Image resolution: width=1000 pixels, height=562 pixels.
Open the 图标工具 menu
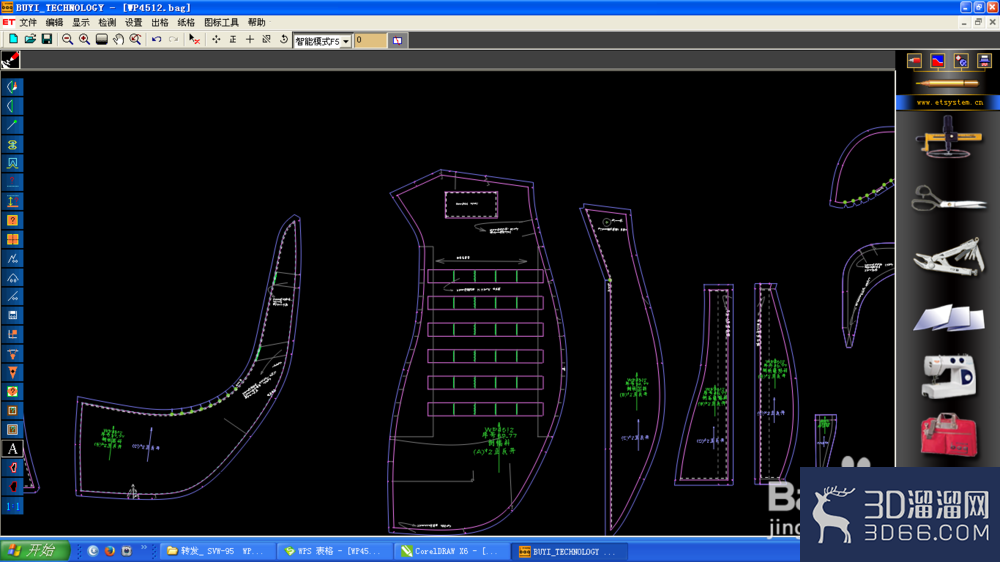[221, 22]
